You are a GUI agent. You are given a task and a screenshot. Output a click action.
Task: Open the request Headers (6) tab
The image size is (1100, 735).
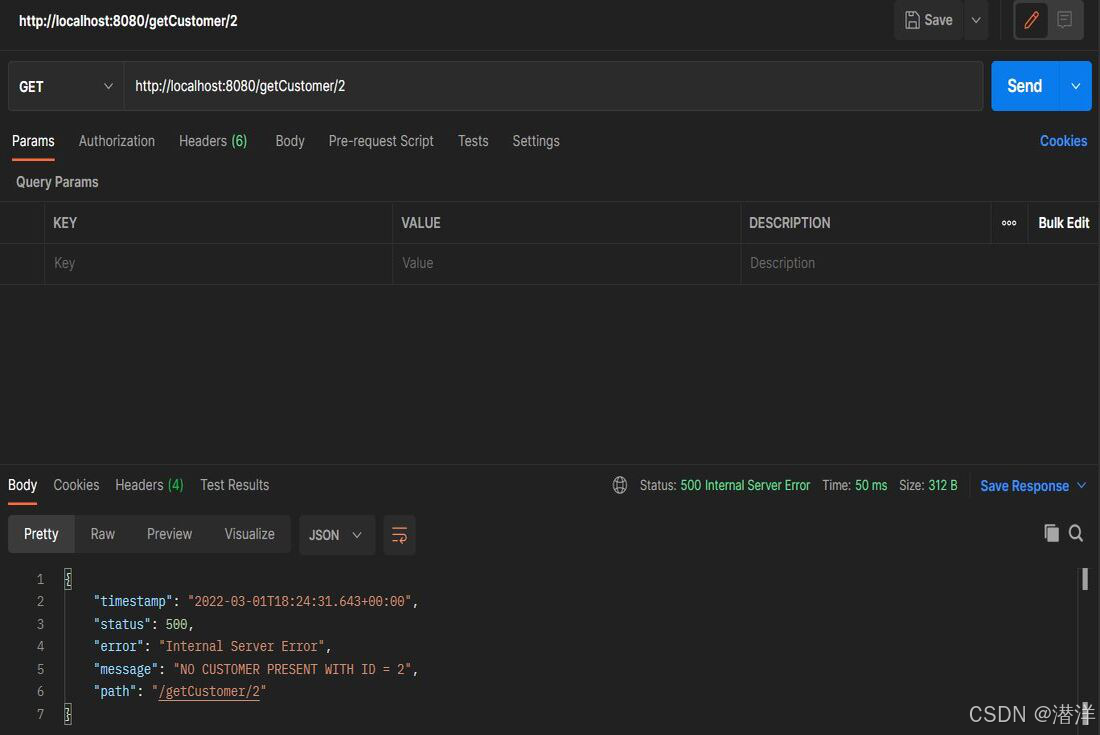click(213, 141)
